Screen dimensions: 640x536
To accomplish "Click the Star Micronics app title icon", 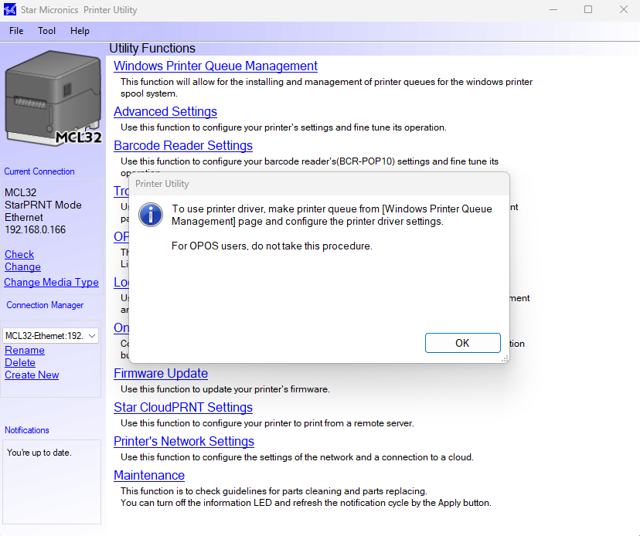I will (x=10, y=10).
